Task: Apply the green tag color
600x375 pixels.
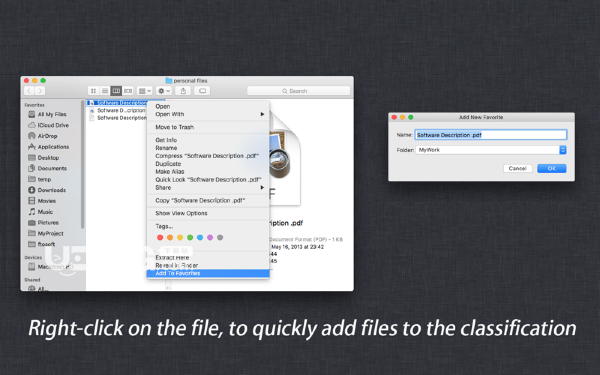Action: click(x=190, y=238)
